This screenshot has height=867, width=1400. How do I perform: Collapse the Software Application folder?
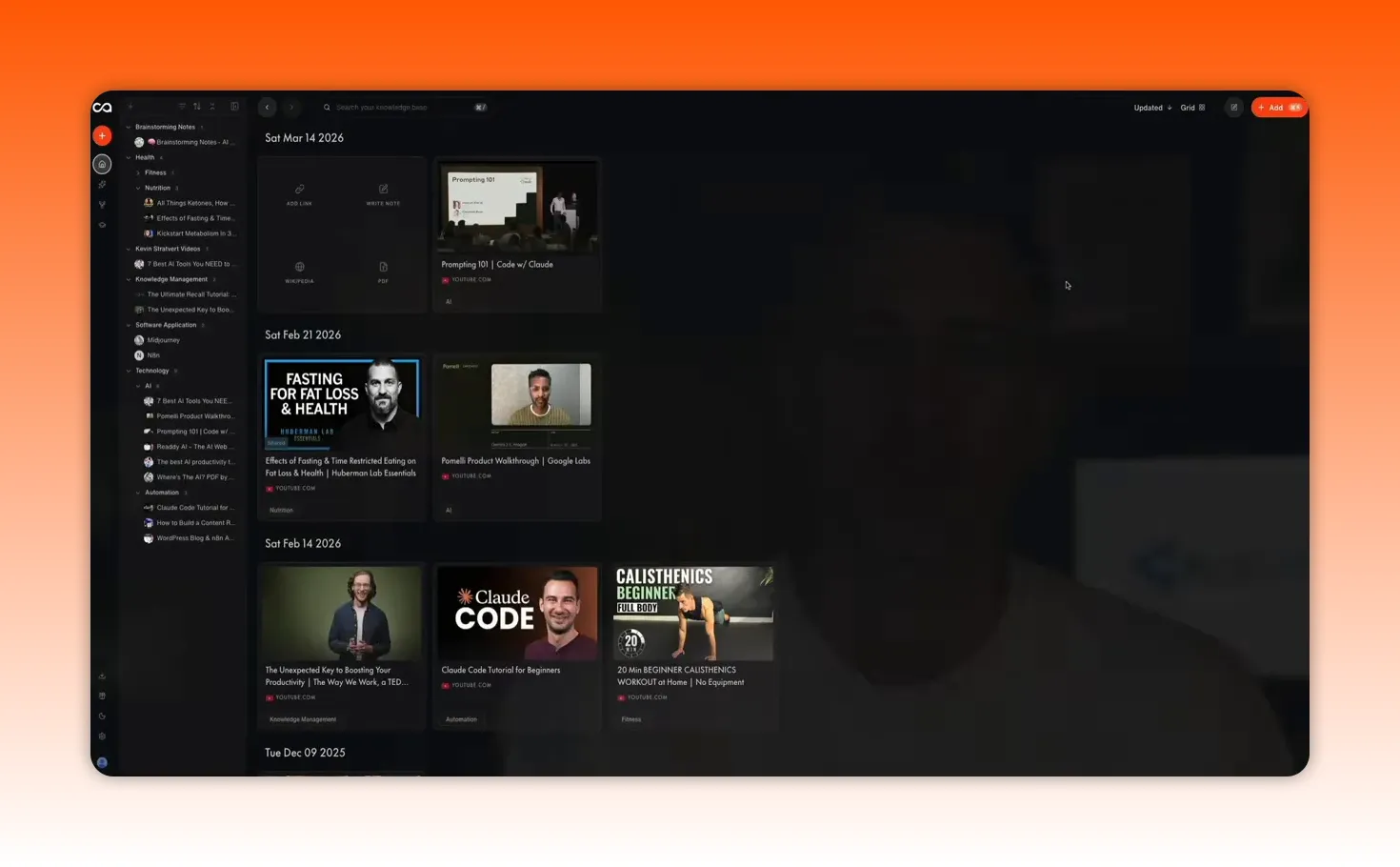point(129,325)
